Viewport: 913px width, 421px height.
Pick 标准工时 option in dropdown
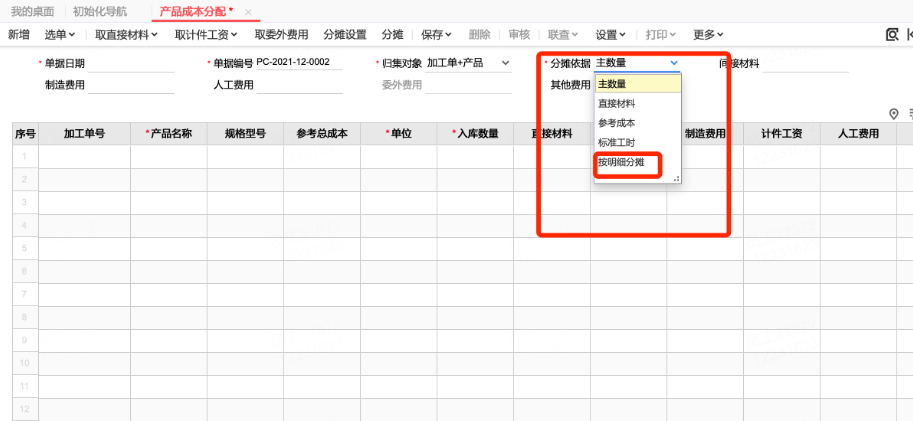616,142
